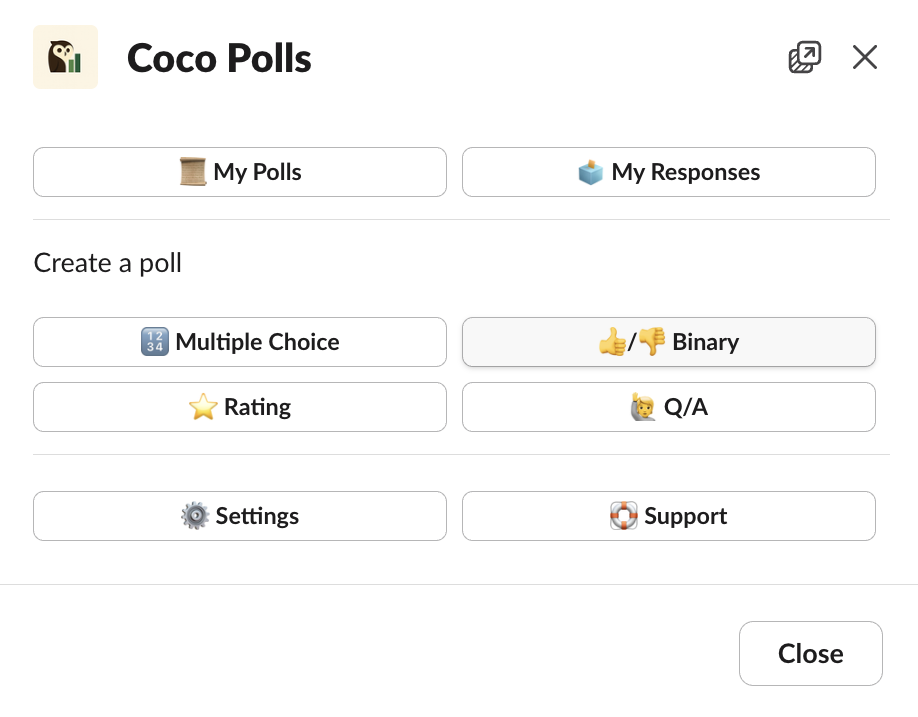Viewport: 918px width, 717px height.
Task: Click the gear icon on the Settings button
Action: tap(197, 516)
